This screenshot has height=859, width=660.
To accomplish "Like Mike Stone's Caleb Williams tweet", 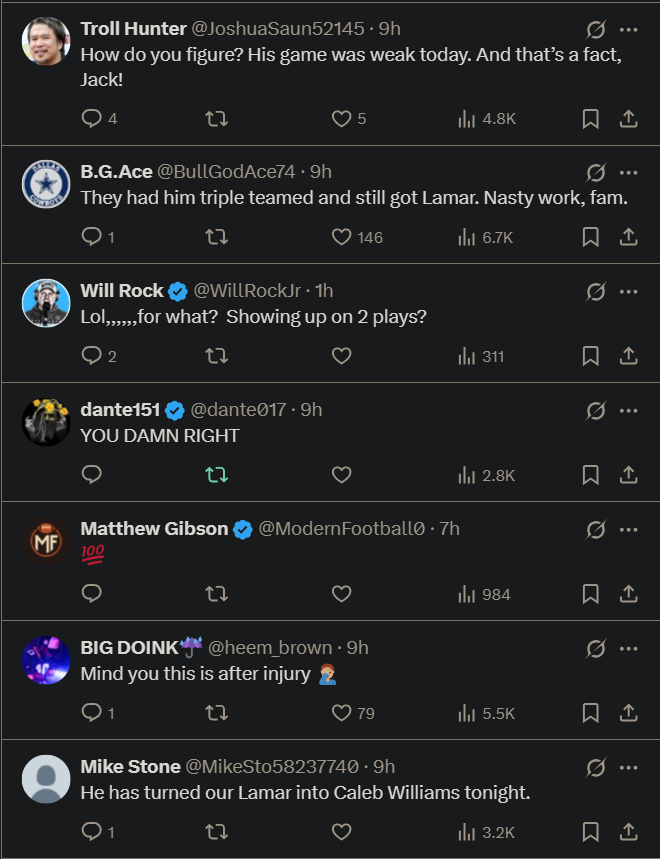I will (x=342, y=832).
